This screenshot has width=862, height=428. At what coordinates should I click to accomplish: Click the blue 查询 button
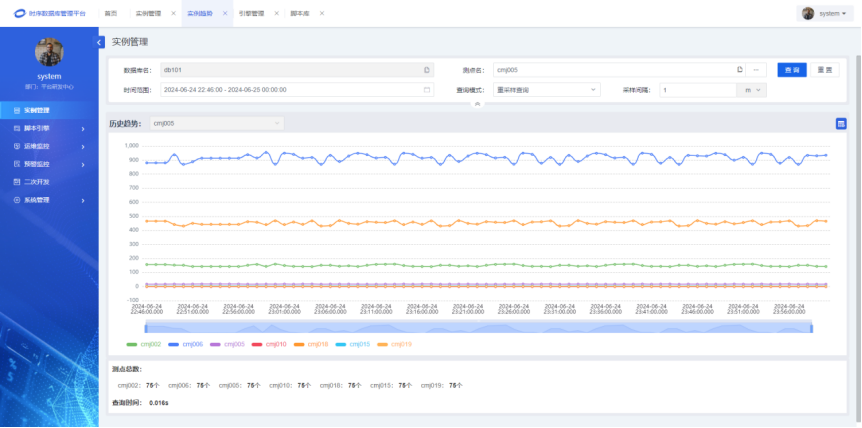[x=791, y=70]
